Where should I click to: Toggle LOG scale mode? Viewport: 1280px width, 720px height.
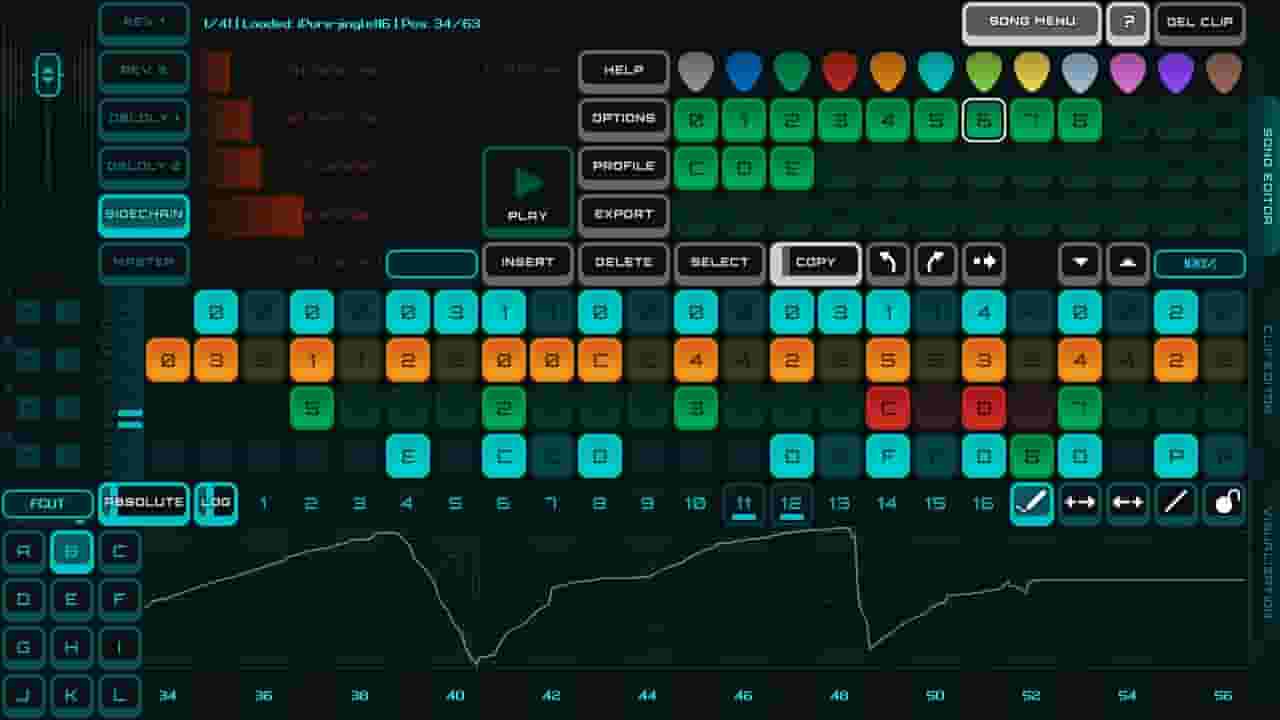coord(216,504)
